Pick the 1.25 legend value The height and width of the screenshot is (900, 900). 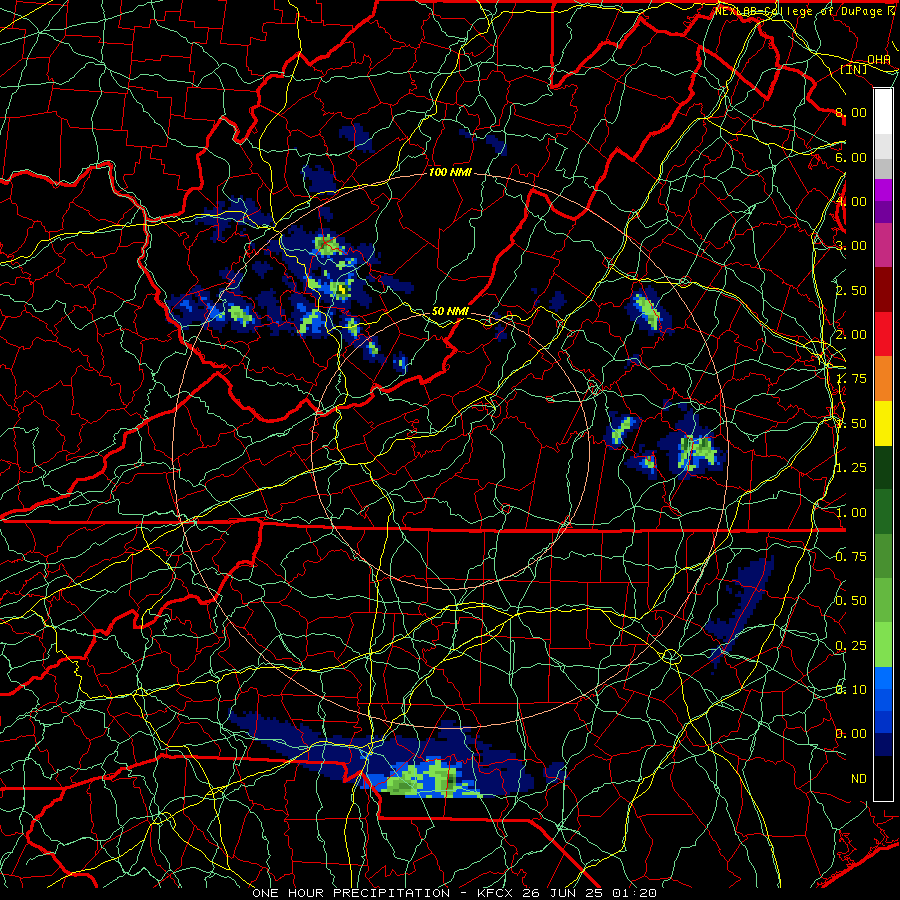click(851, 468)
